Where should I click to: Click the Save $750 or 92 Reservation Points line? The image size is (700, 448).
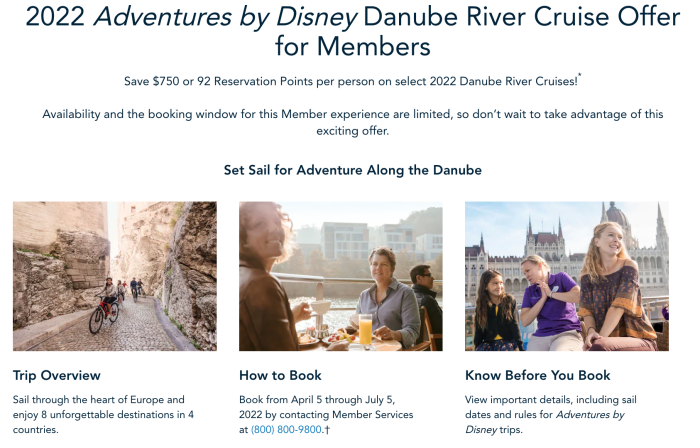coord(350,79)
